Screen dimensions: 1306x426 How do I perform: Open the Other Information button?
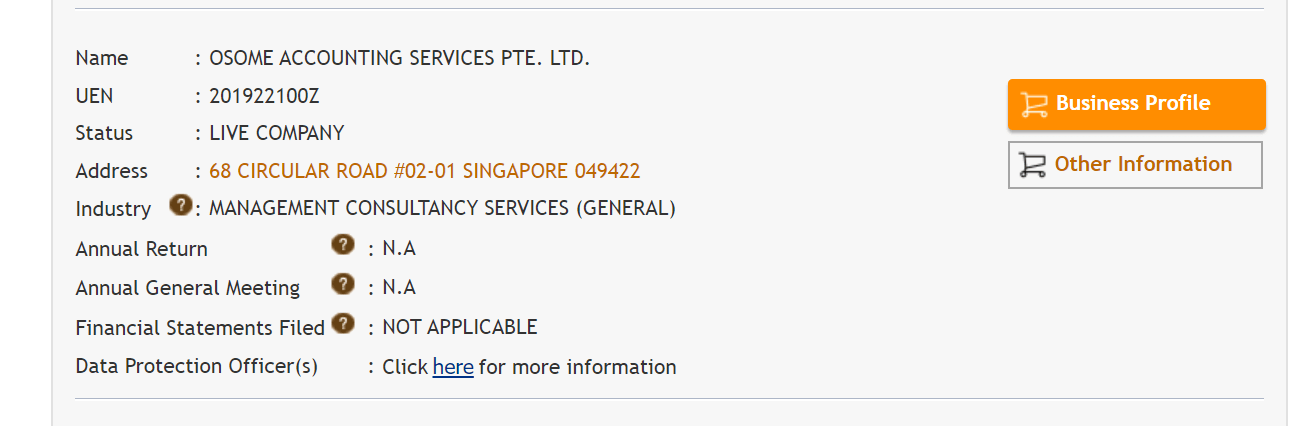[x=1136, y=165]
